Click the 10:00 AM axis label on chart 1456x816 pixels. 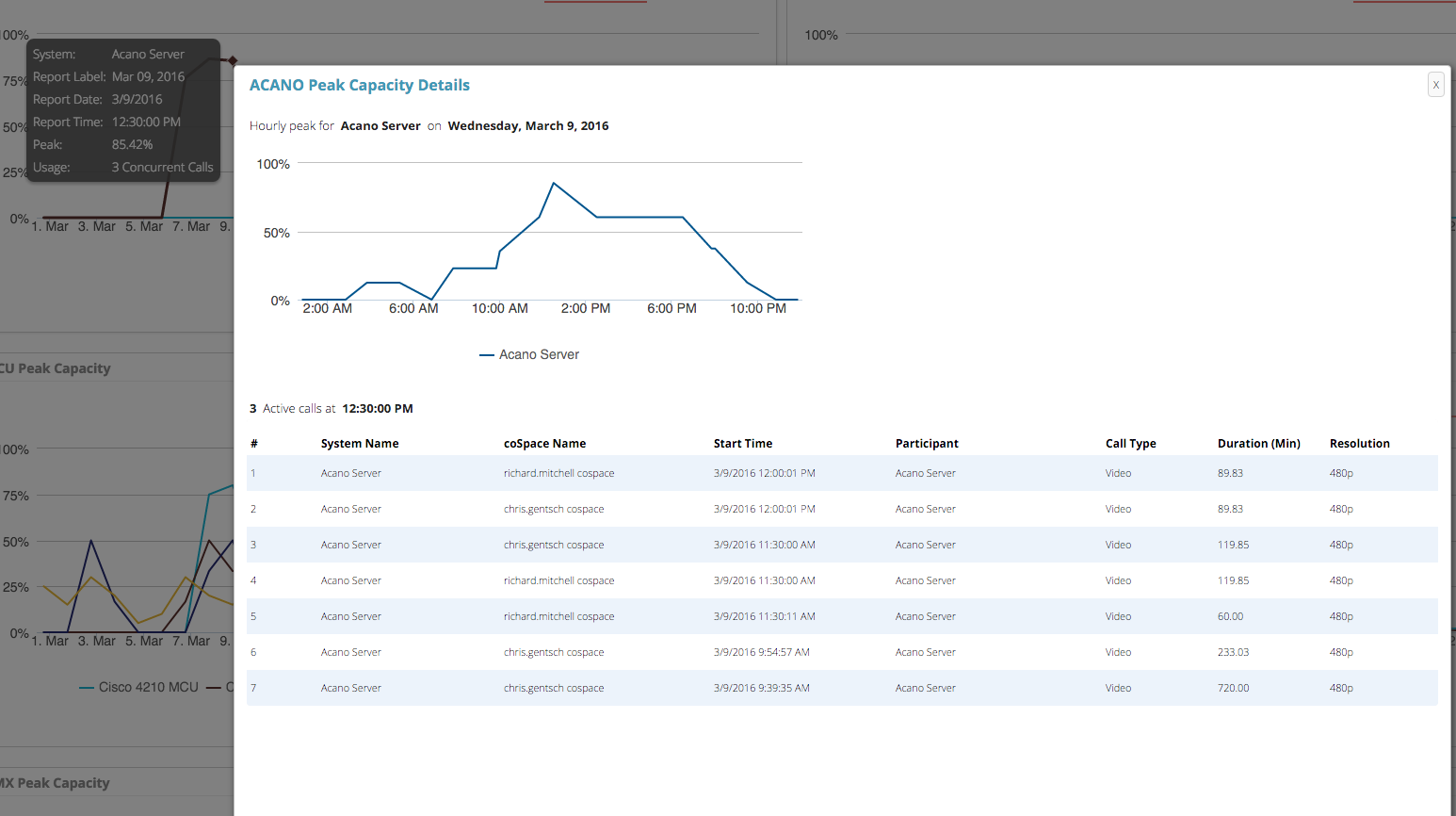point(500,308)
